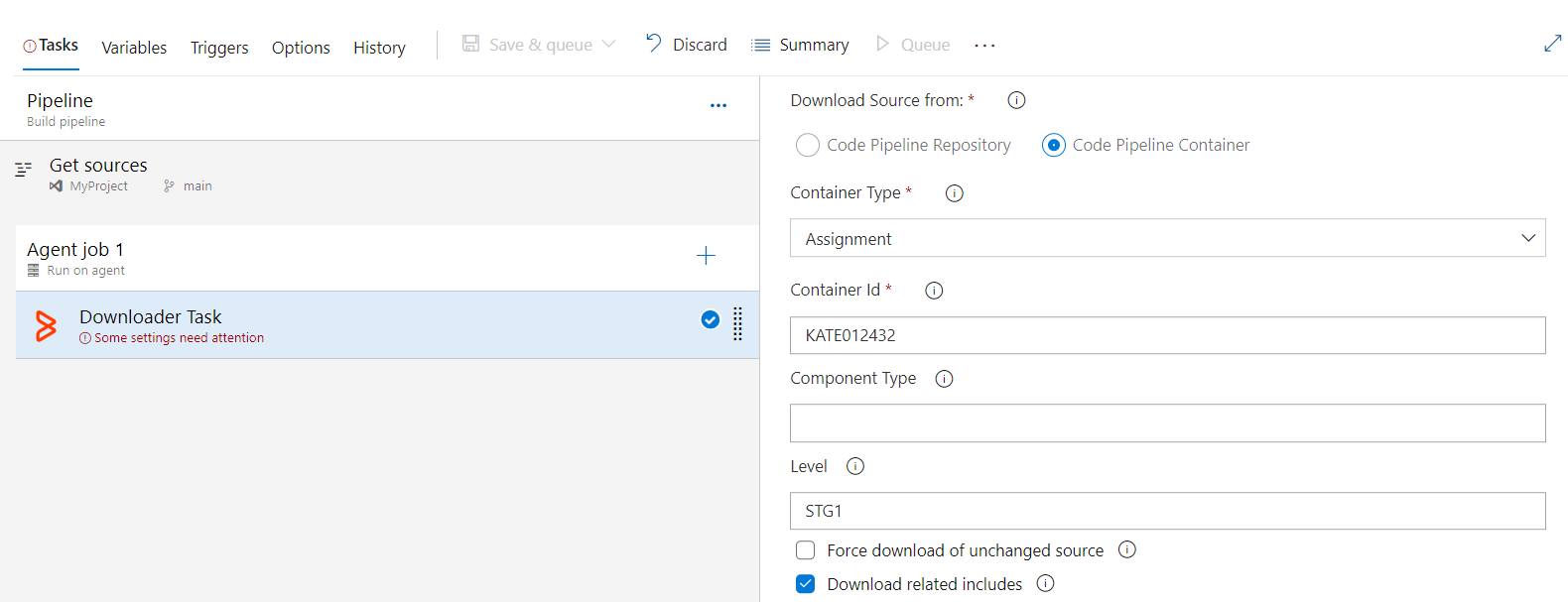Image resolution: width=1568 pixels, height=602 pixels.
Task: Open the Pipeline ellipsis menu
Action: click(719, 105)
